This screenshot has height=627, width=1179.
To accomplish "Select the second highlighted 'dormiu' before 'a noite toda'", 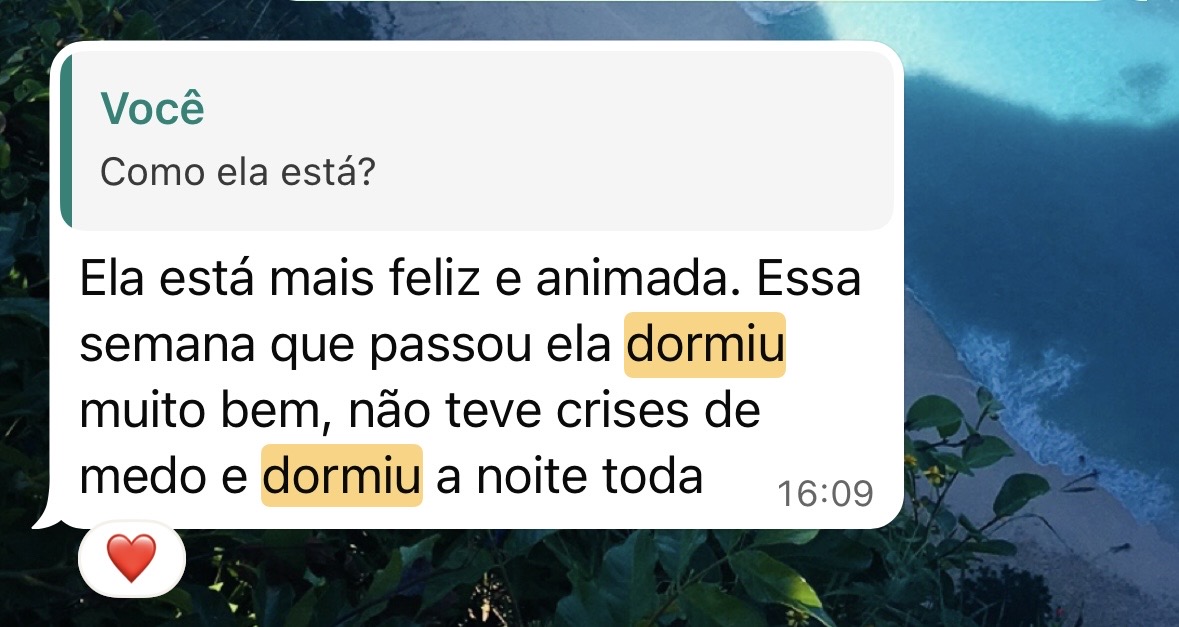I will [x=341, y=476].
